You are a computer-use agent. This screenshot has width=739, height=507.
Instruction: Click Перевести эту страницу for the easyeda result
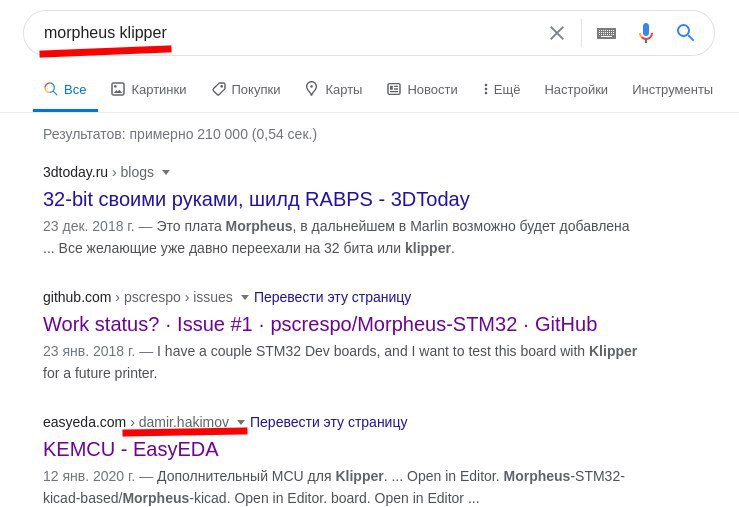328,422
